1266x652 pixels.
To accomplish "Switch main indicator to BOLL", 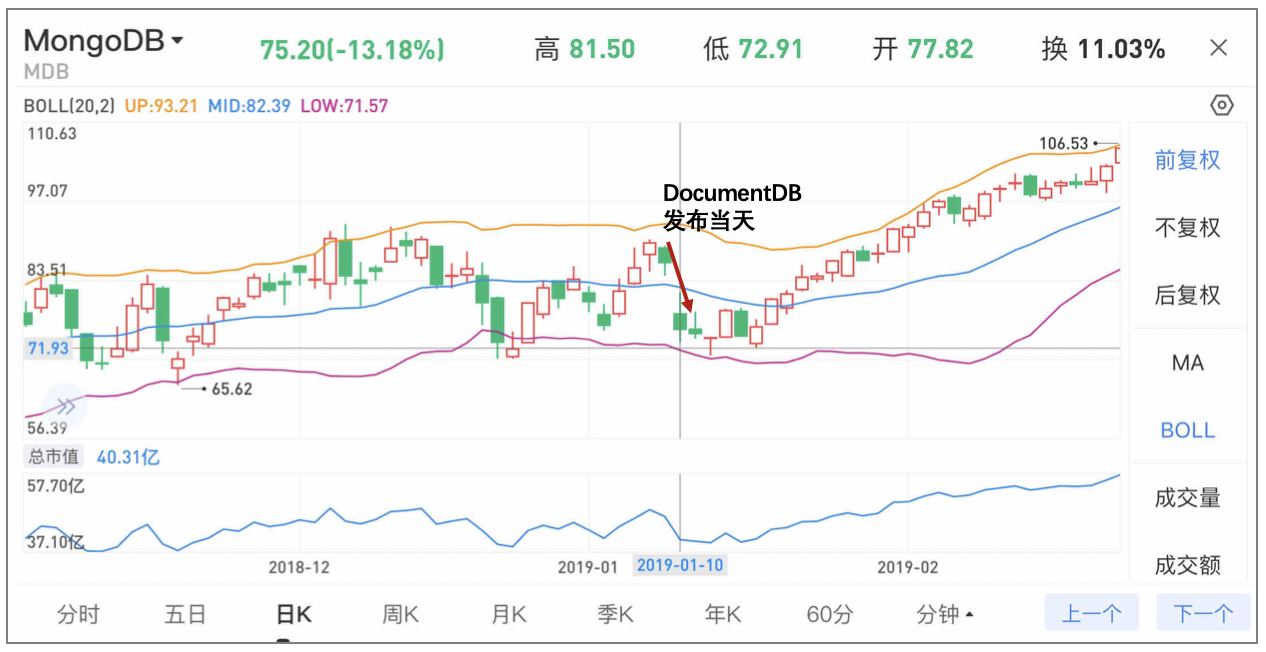I will 1188,430.
